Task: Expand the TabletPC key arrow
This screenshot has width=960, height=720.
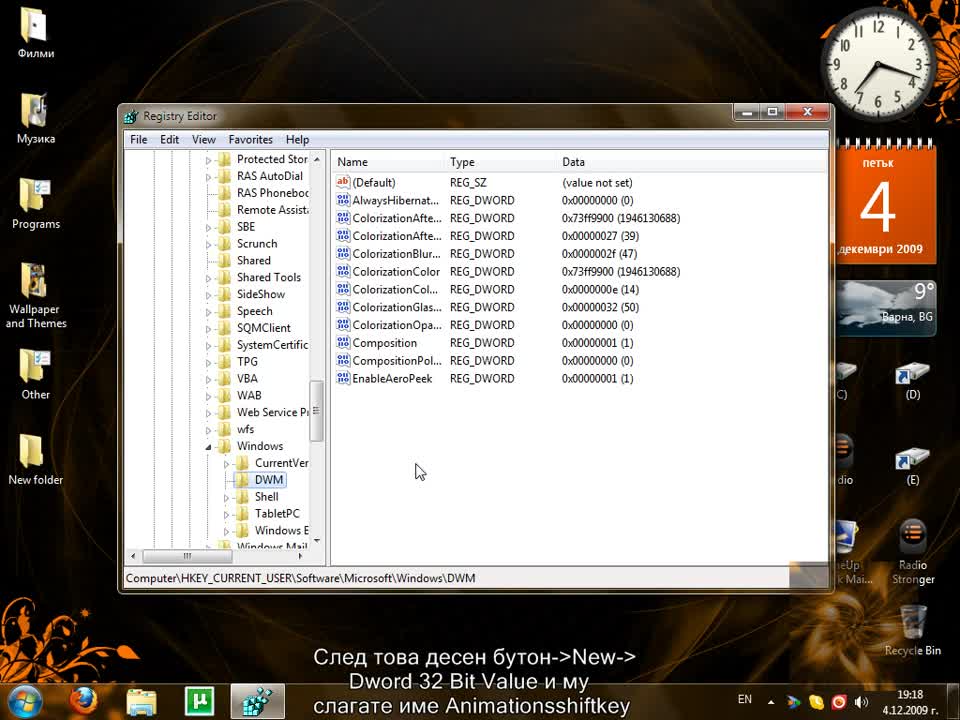Action: pos(226,515)
